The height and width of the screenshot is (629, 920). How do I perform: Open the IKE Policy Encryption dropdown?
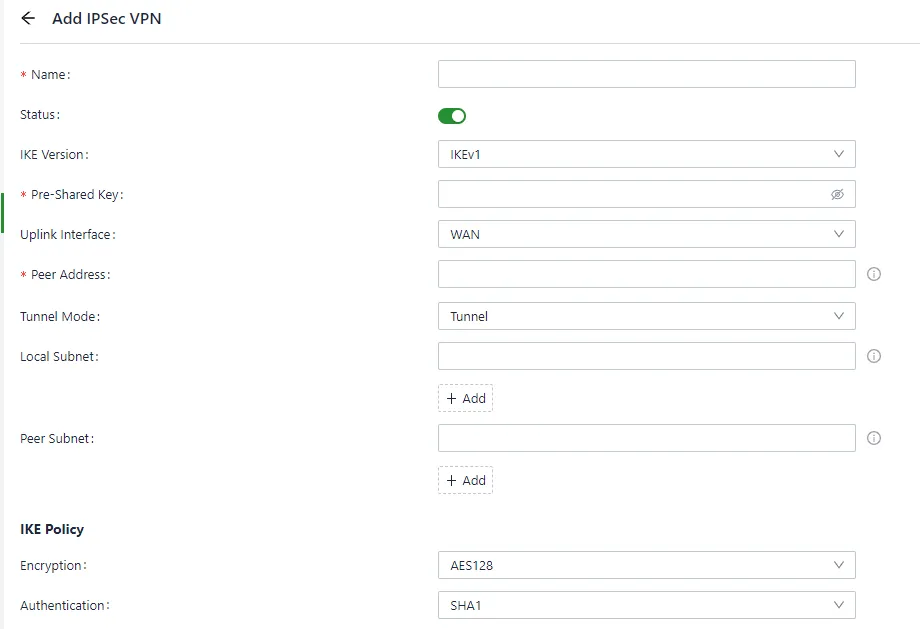click(647, 565)
